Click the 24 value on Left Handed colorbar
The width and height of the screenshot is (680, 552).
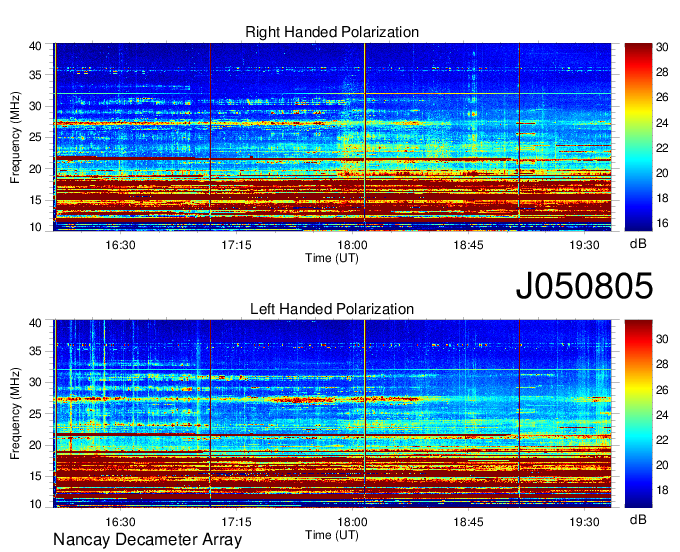[662, 415]
